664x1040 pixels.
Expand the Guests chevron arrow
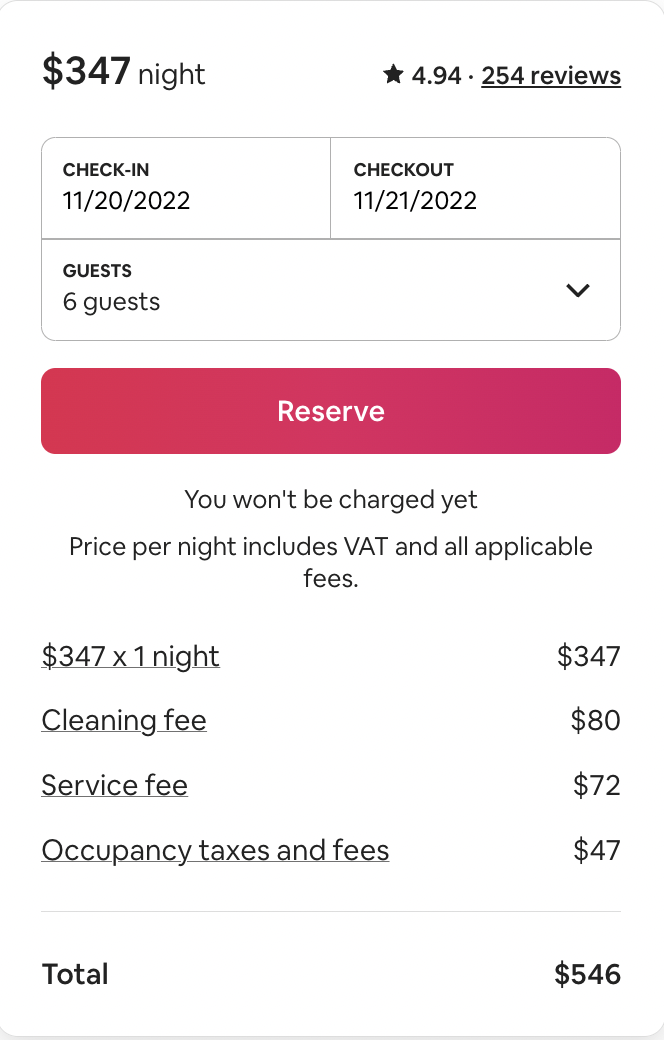578,291
